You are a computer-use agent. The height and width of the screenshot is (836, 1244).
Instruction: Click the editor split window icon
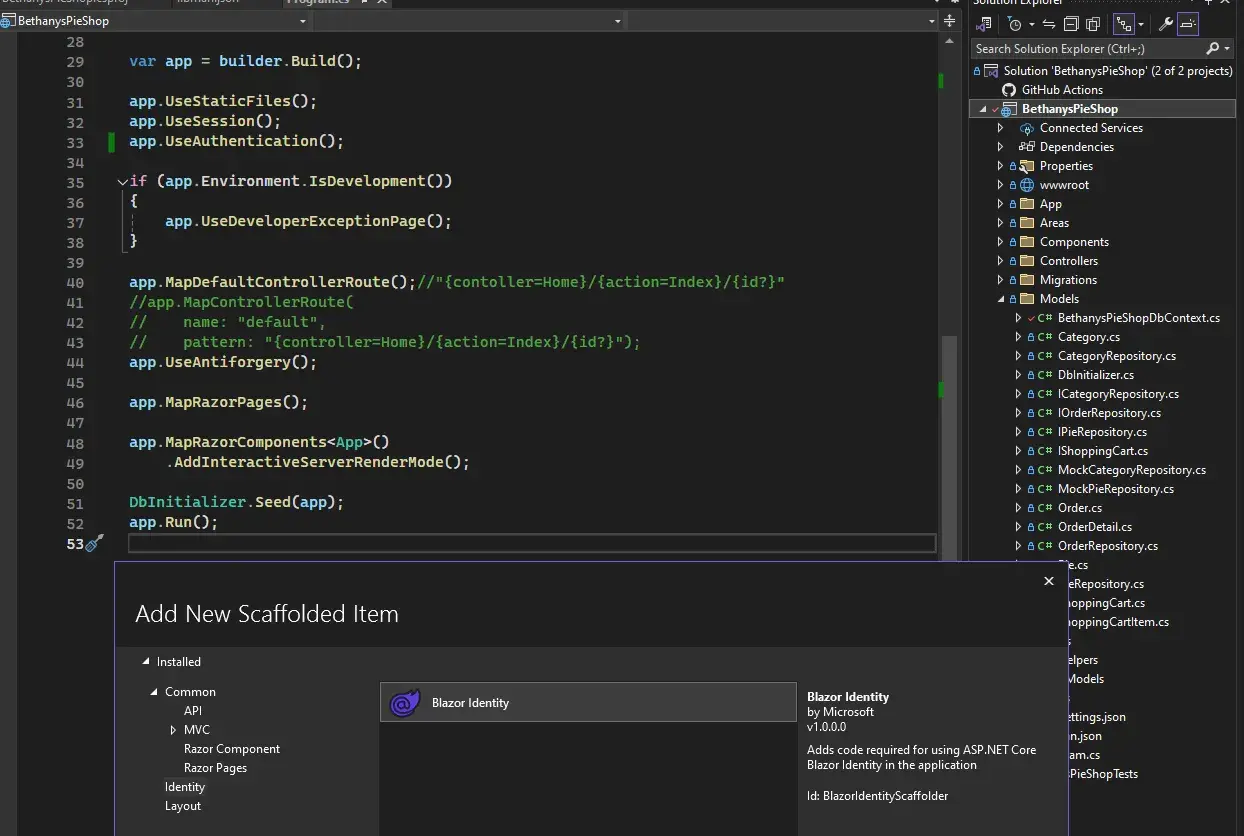pyautogui.click(x=949, y=21)
